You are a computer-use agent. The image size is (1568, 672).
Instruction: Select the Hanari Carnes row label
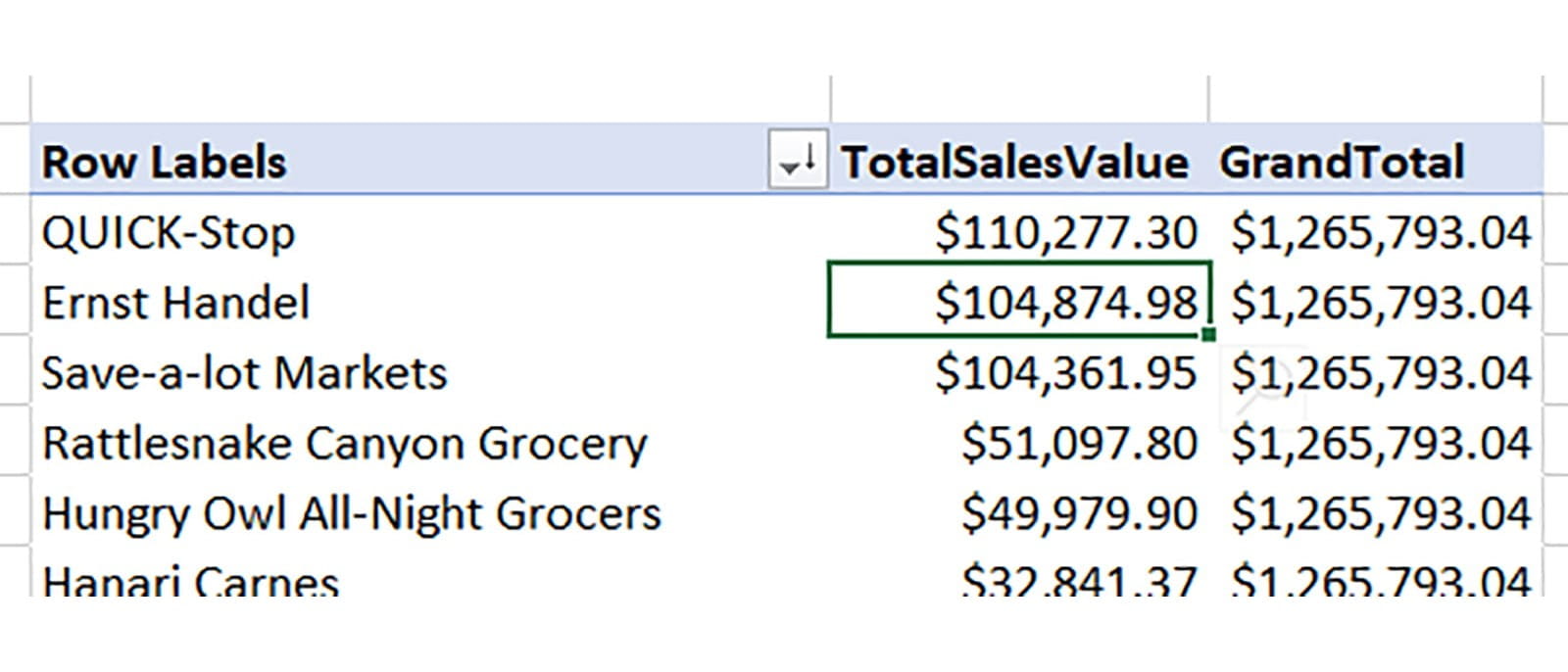pos(191,582)
